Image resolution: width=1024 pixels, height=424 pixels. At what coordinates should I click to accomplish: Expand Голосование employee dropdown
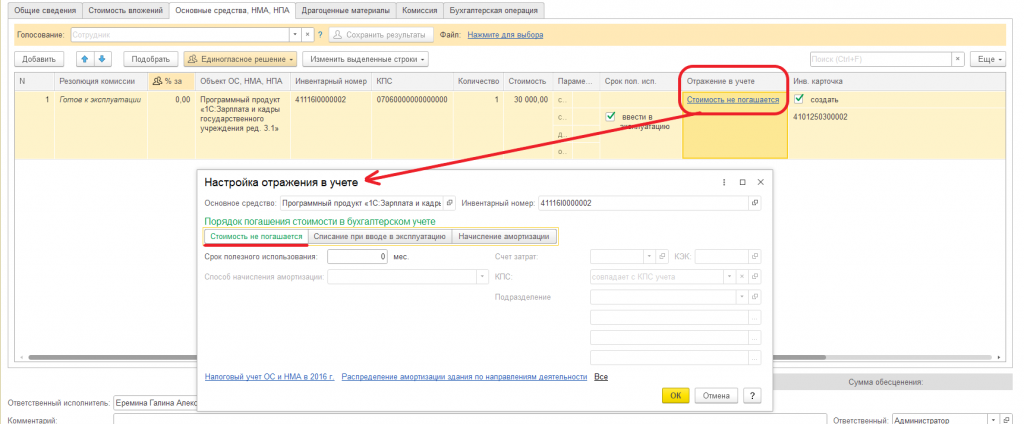pos(295,35)
